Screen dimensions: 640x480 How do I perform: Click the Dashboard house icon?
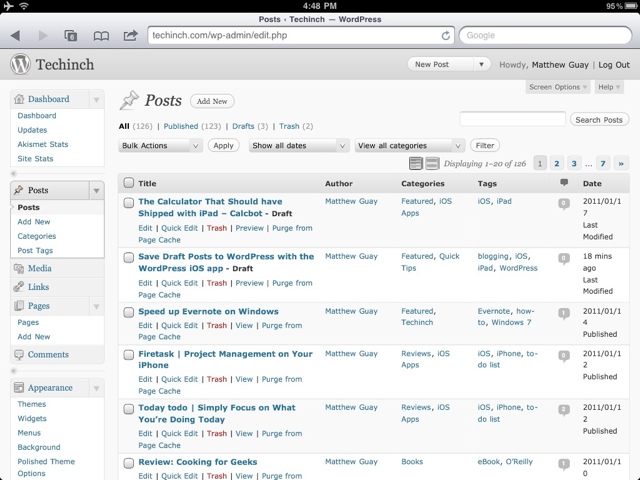(19, 99)
